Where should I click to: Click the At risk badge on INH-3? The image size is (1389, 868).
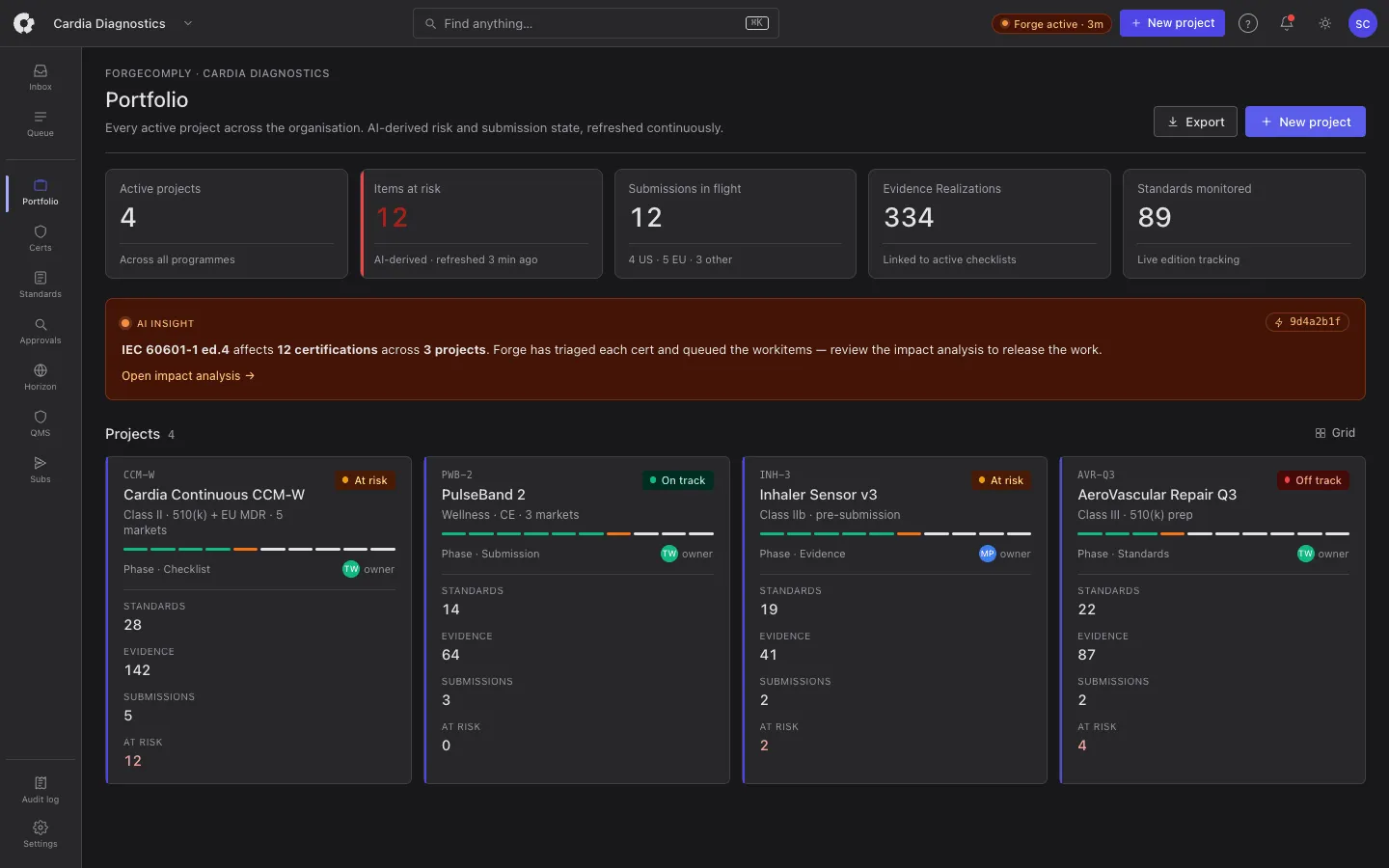point(1001,480)
